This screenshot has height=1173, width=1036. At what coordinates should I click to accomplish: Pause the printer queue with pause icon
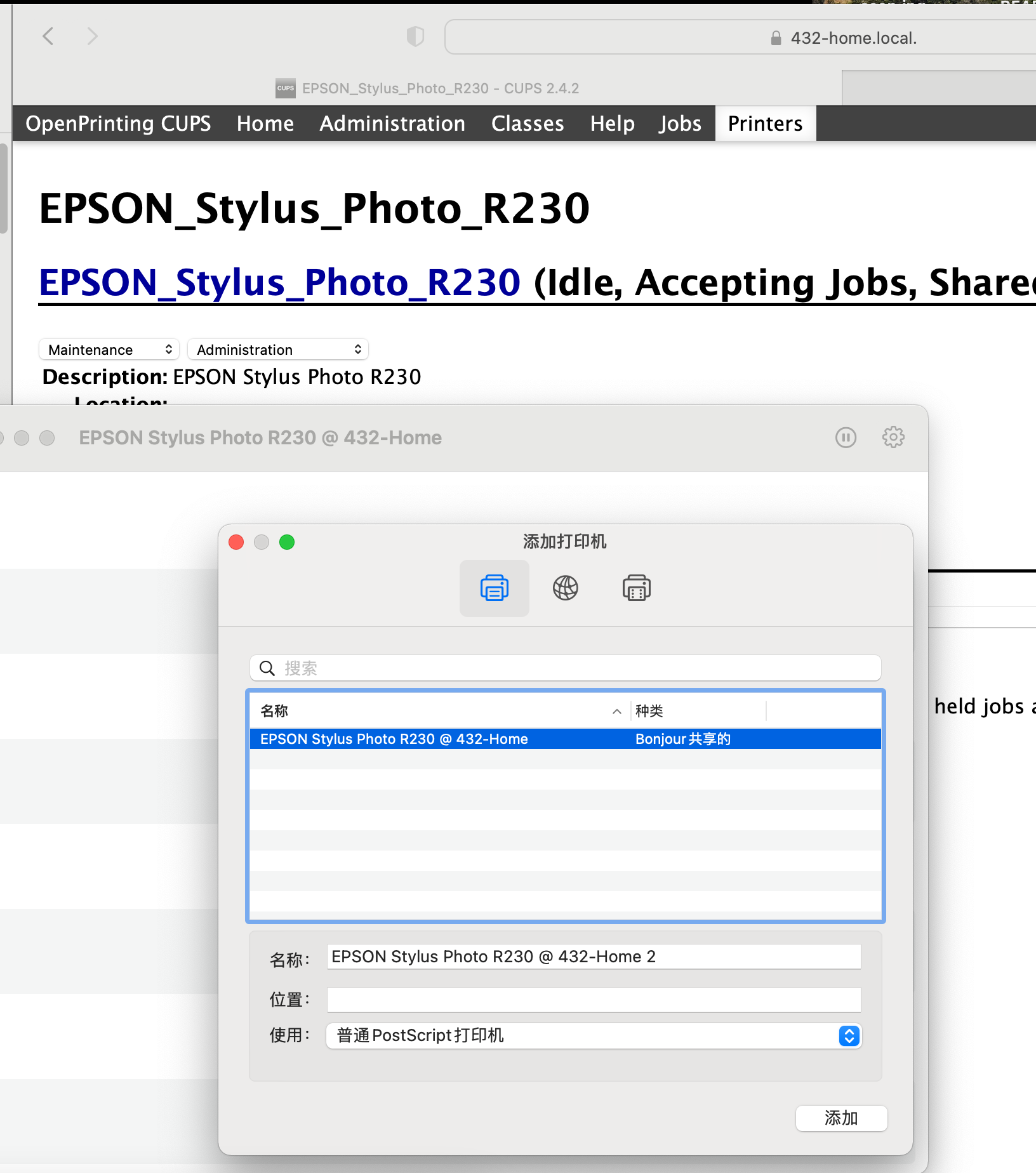tap(846, 437)
